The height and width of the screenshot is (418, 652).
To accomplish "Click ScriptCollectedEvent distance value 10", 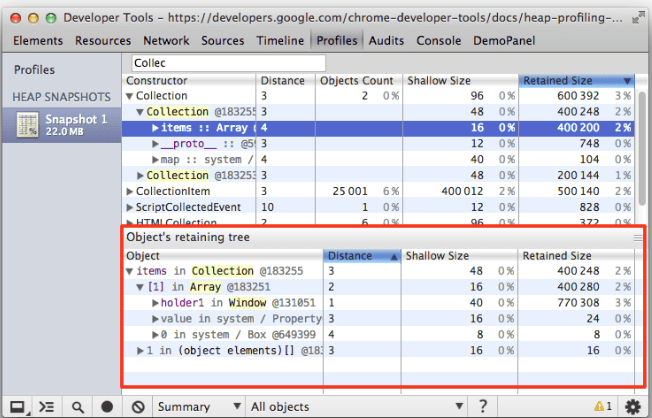I will [x=267, y=207].
